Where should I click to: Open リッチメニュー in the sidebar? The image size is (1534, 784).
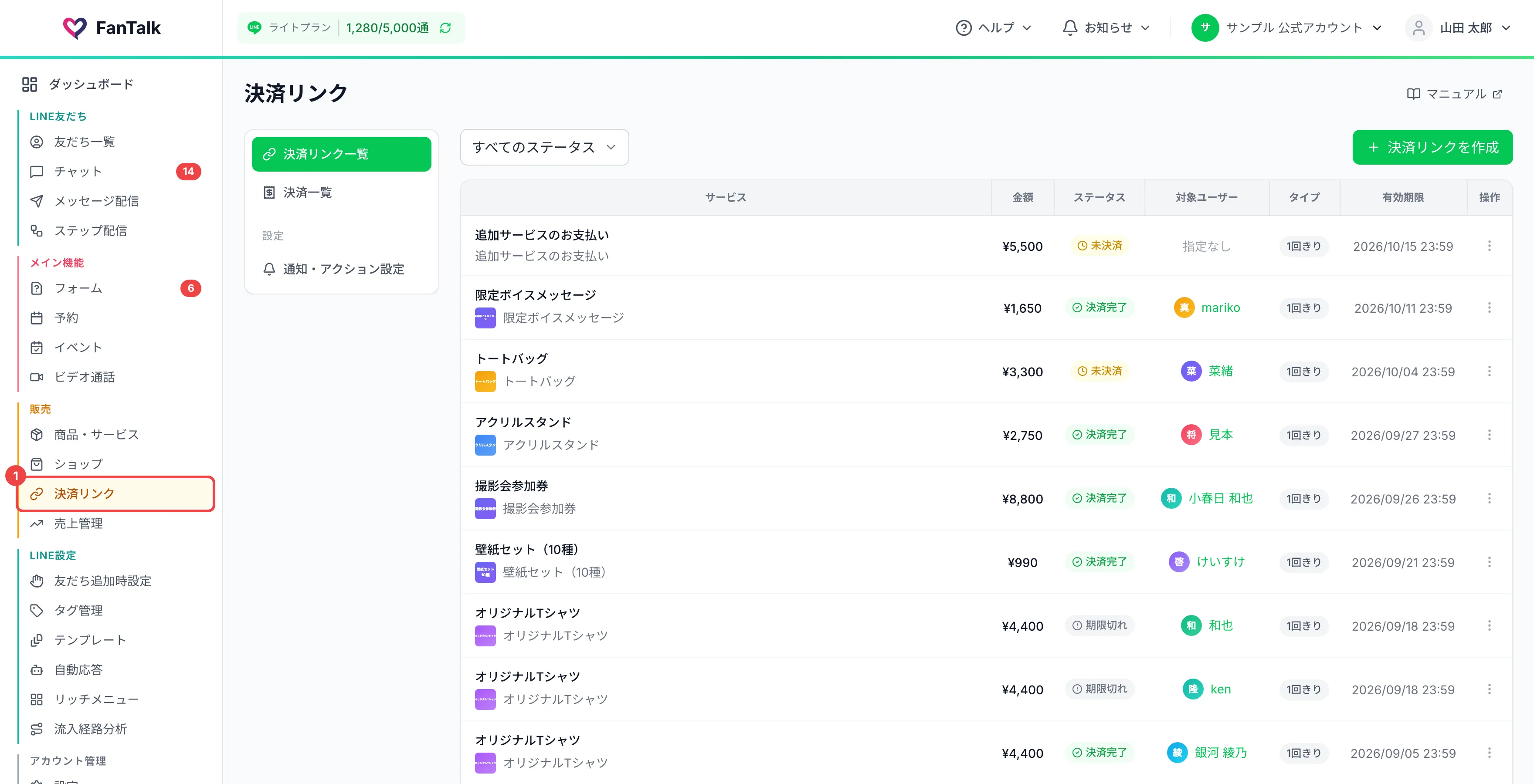pyautogui.click(x=116, y=700)
